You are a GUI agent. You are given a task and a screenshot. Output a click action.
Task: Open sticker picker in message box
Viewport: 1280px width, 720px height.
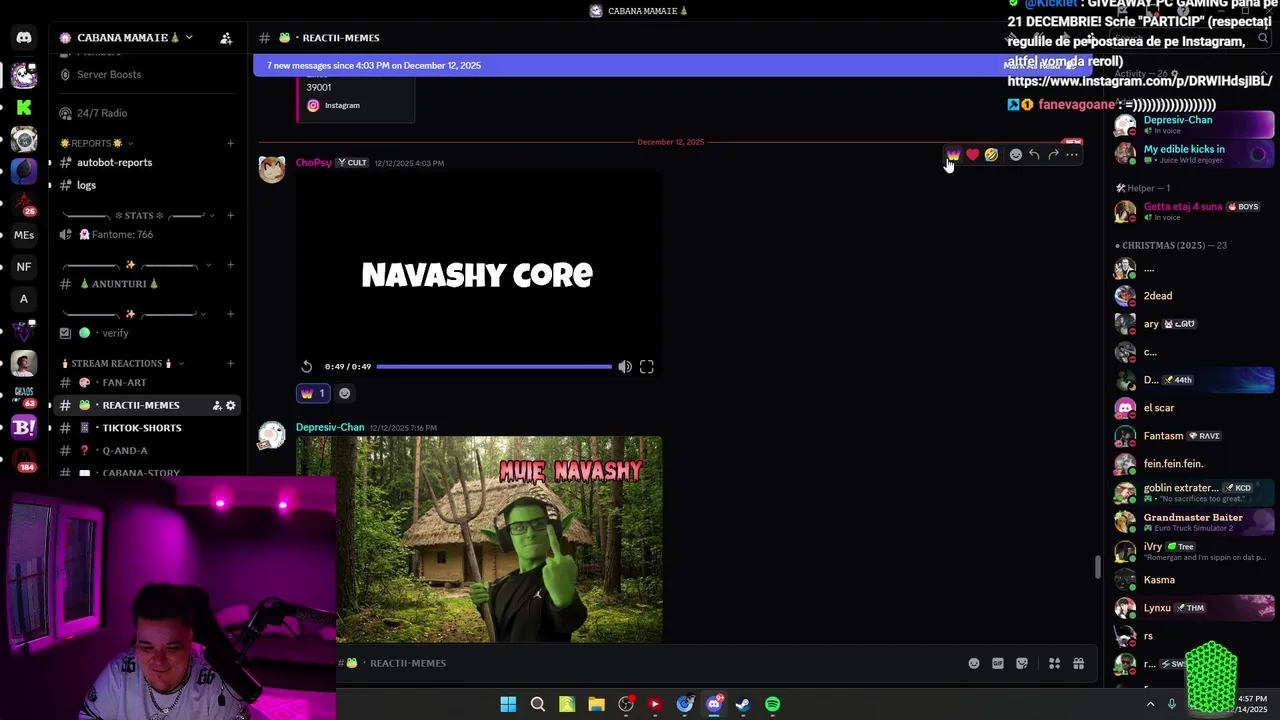[1022, 663]
